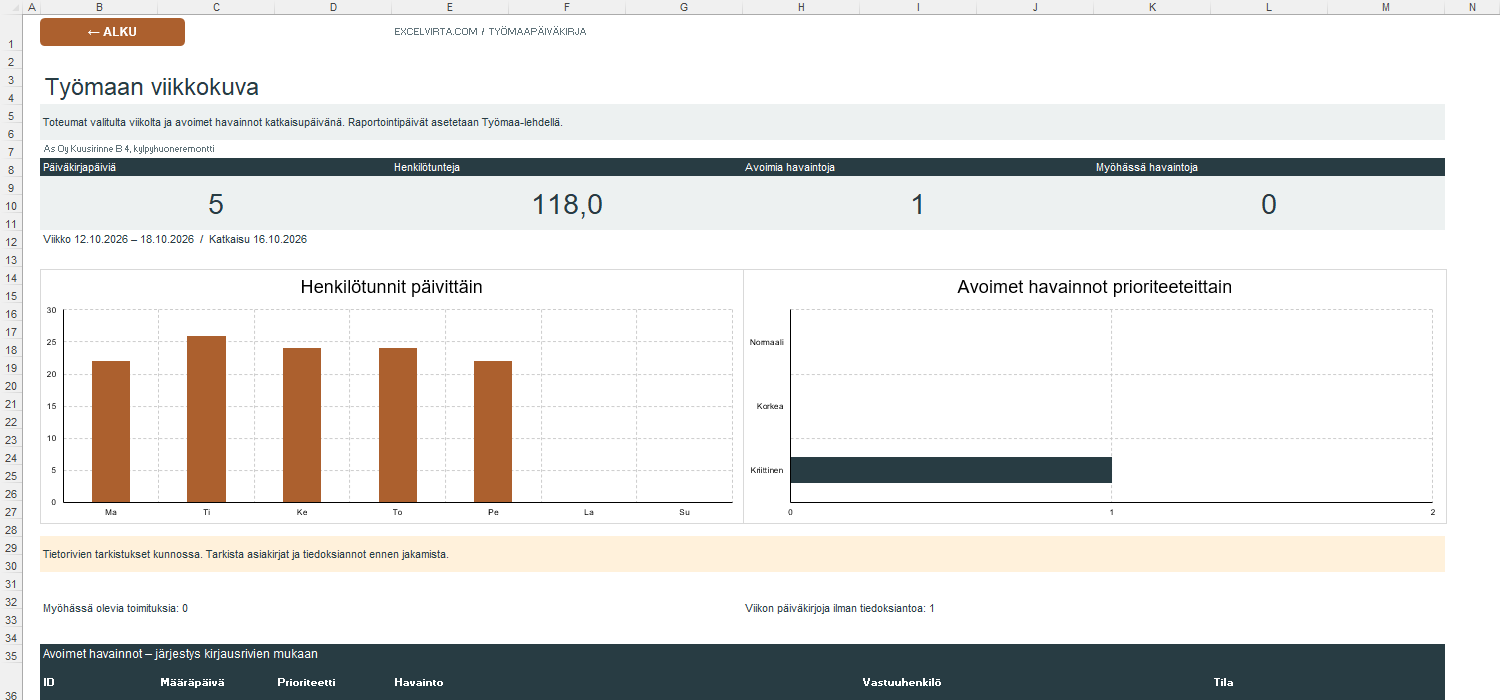Image resolution: width=1500 pixels, height=700 pixels.
Task: Select the 118,0 person-hours value
Action: point(567,205)
